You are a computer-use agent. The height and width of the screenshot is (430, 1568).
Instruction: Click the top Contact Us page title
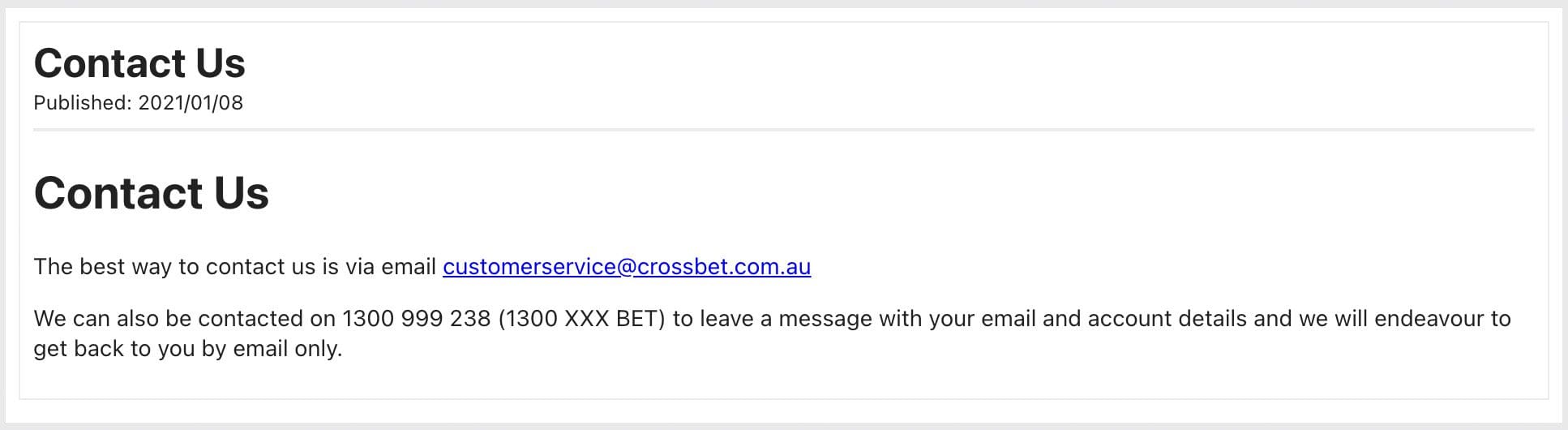click(139, 63)
